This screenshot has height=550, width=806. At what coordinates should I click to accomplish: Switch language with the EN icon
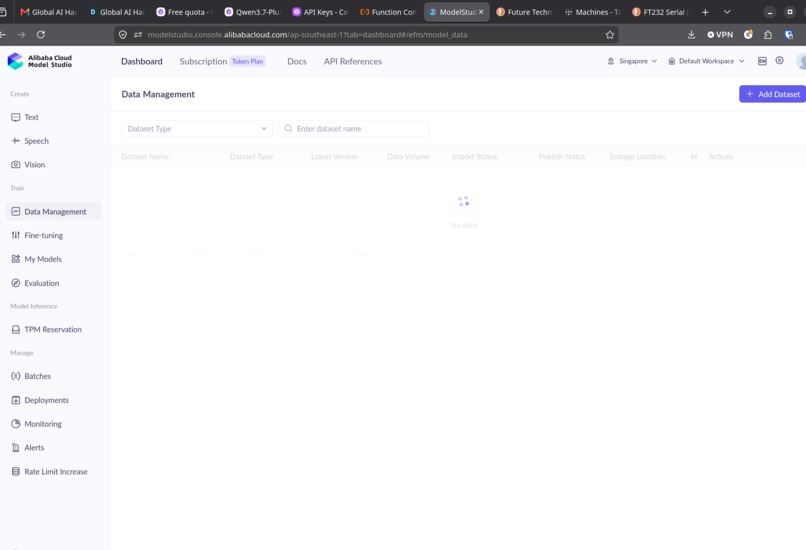pyautogui.click(x=762, y=61)
